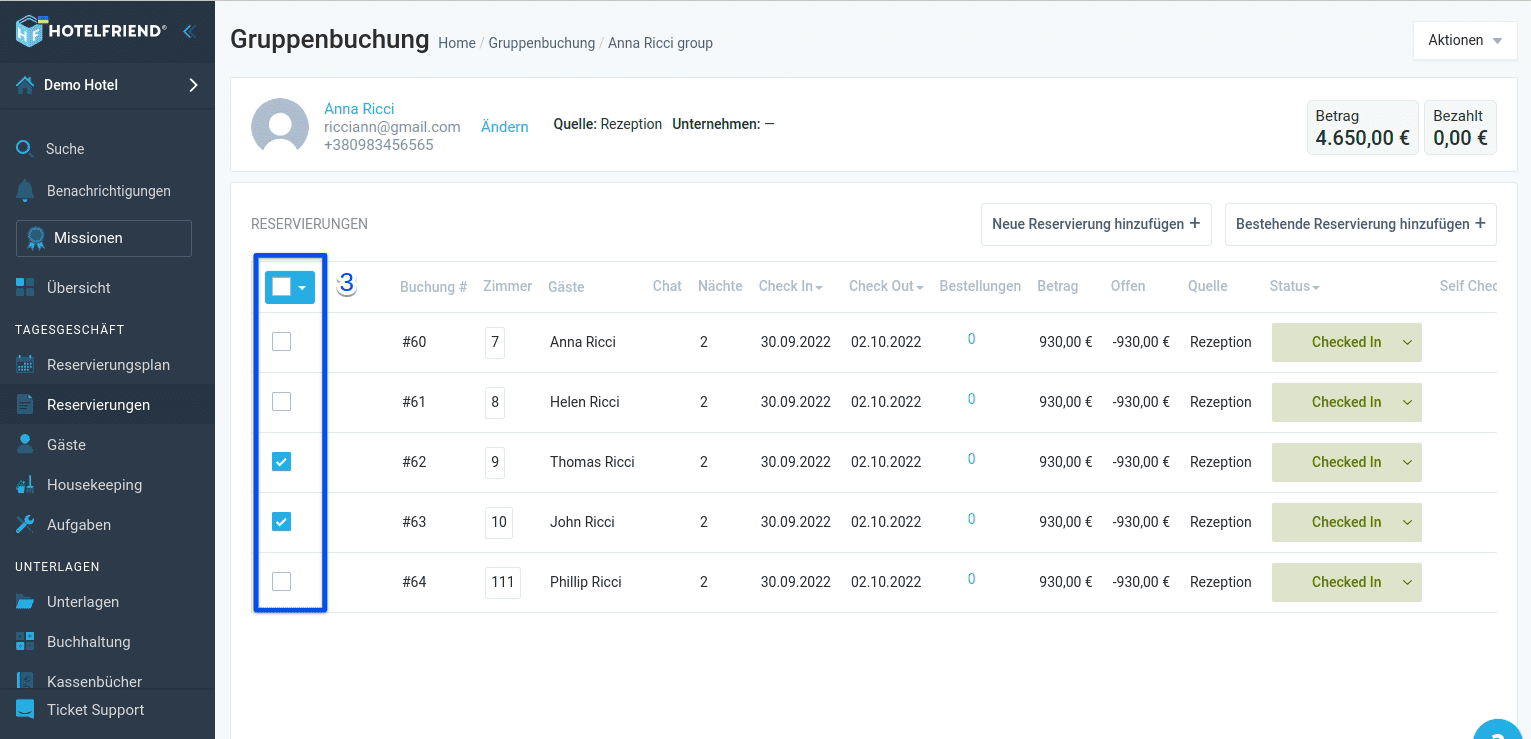Click room number 7 box

point(495,342)
